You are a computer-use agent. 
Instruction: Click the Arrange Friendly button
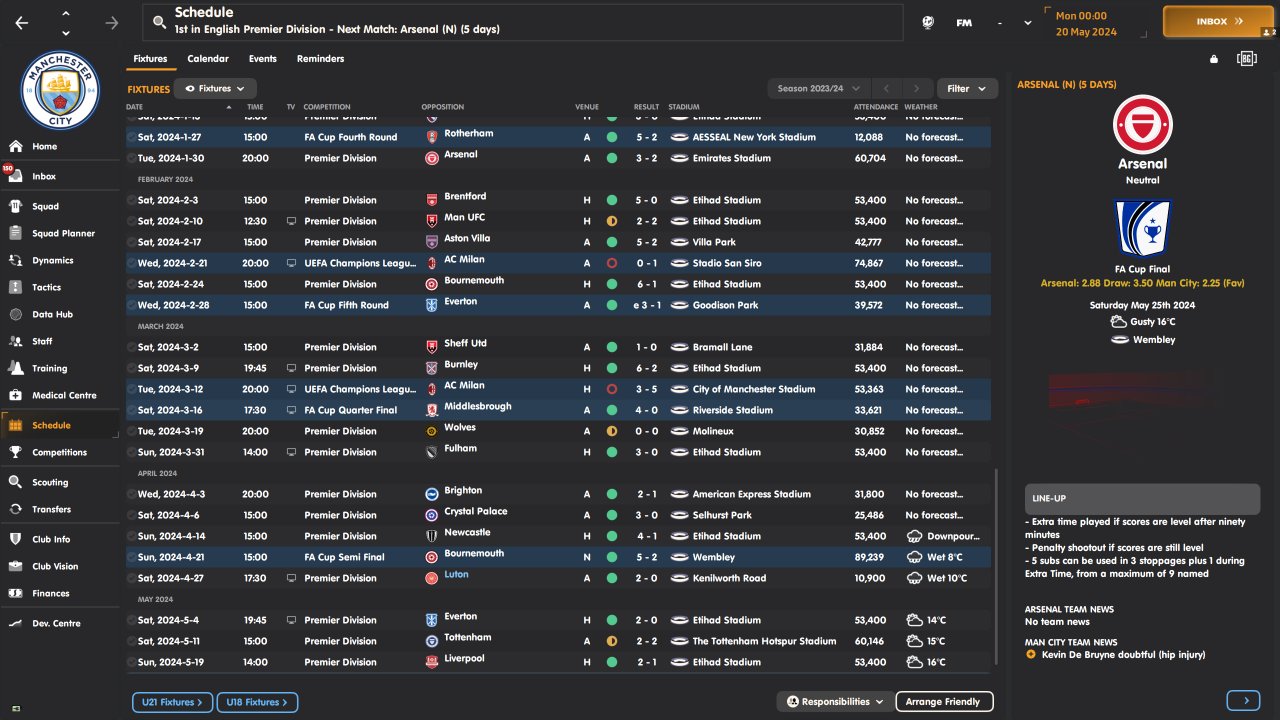[943, 702]
